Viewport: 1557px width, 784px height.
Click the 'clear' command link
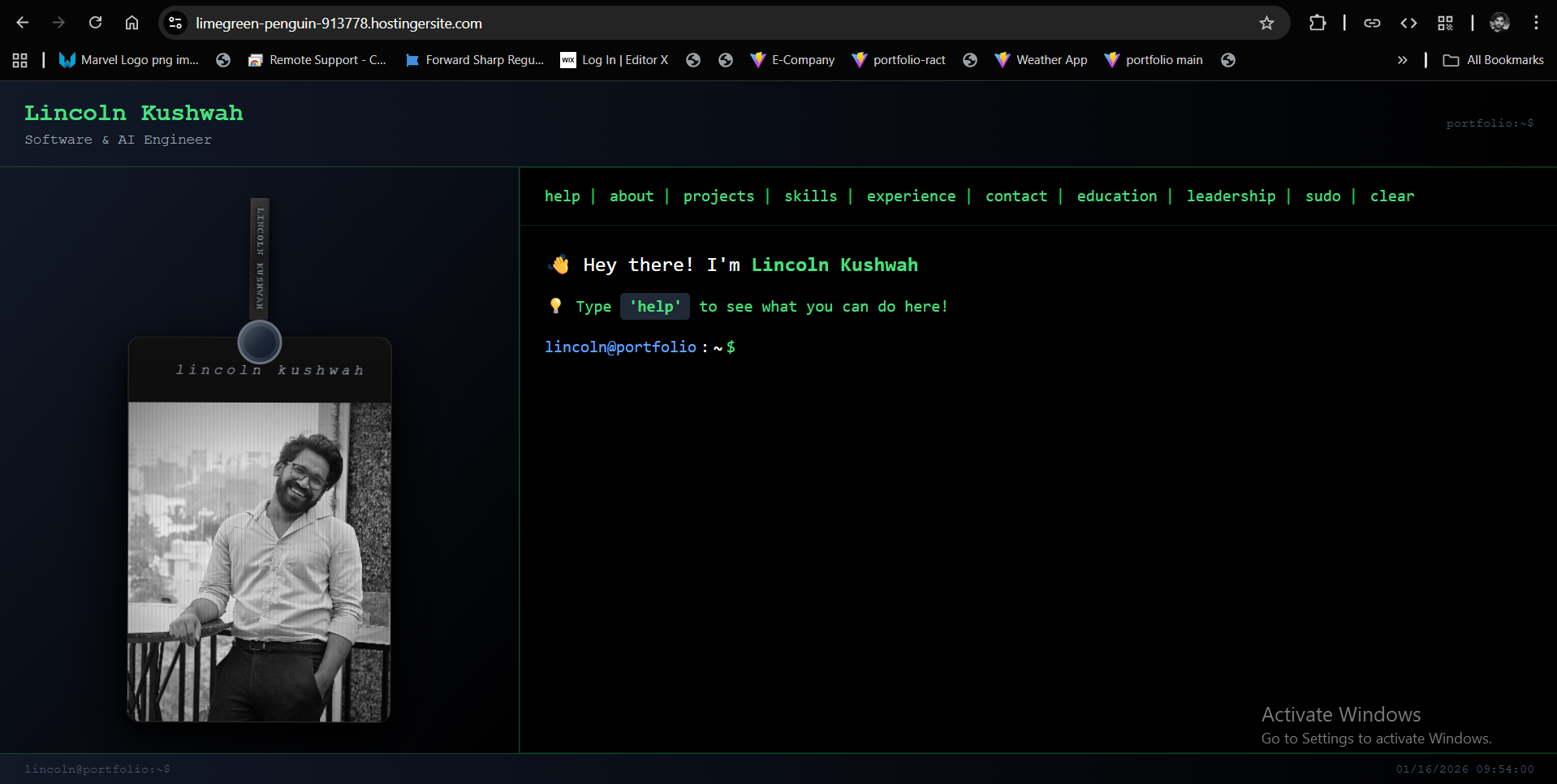coord(1391,196)
